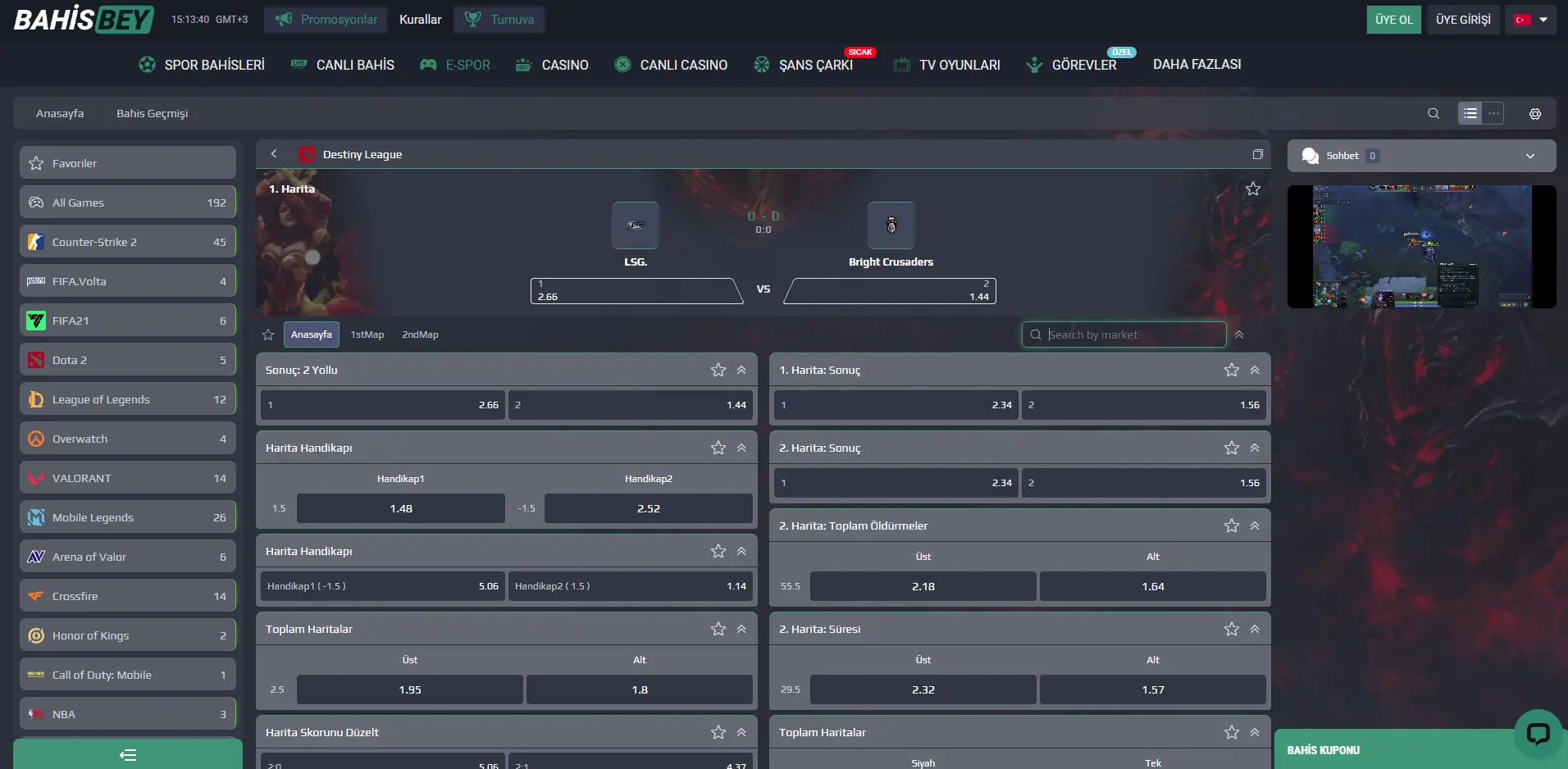
Task: Open the ŞANS ÇARKI menu
Action: pos(804,65)
